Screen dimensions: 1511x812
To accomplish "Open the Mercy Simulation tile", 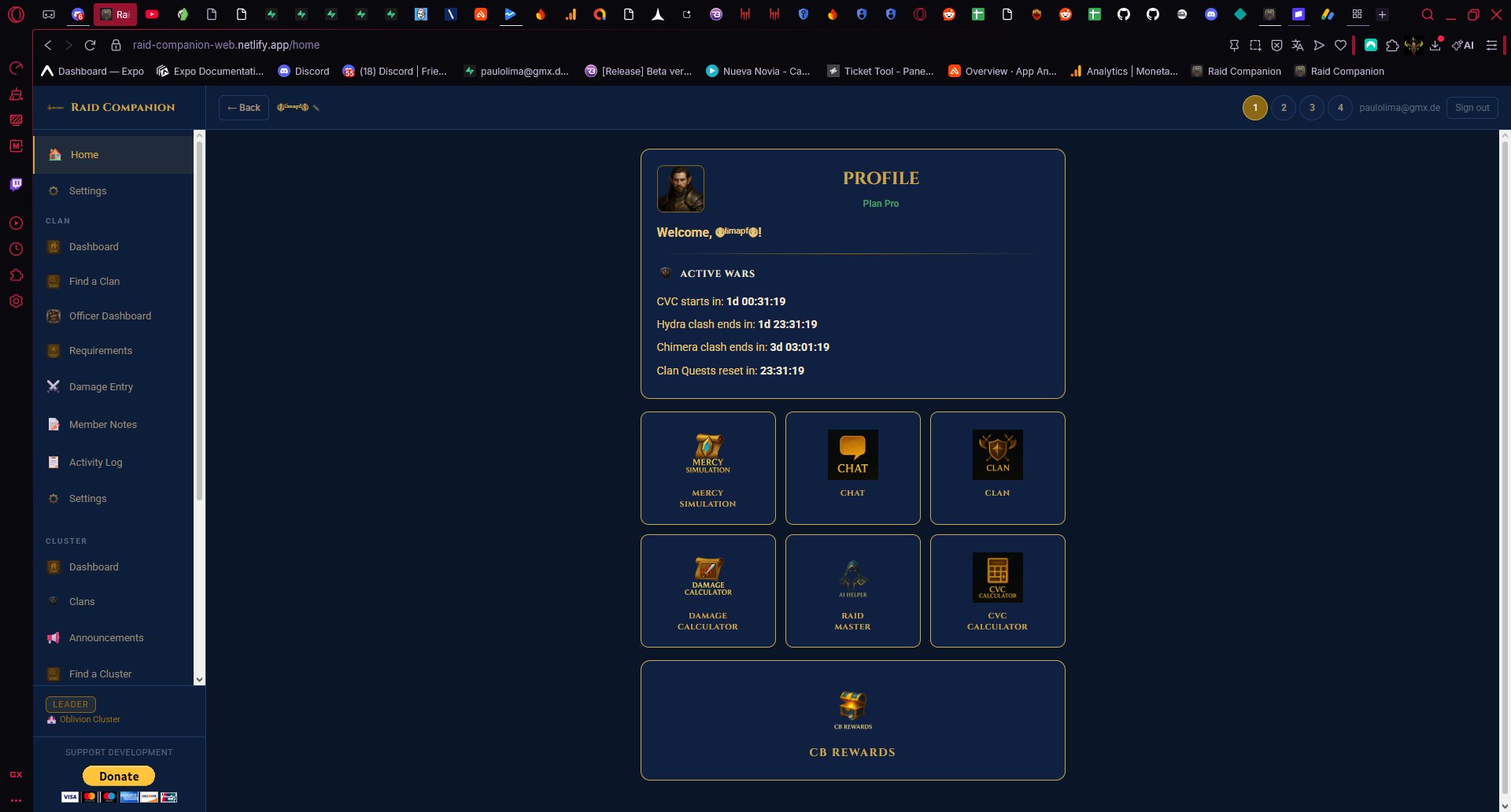I will click(707, 468).
